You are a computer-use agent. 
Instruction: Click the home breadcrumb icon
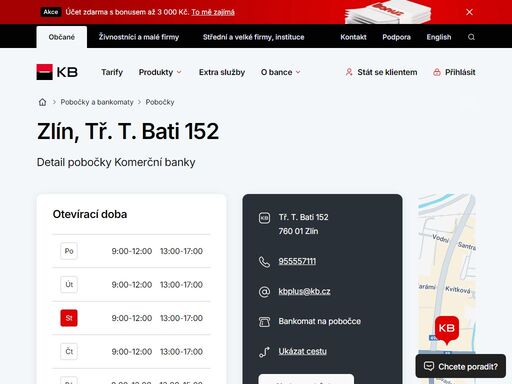tap(42, 102)
